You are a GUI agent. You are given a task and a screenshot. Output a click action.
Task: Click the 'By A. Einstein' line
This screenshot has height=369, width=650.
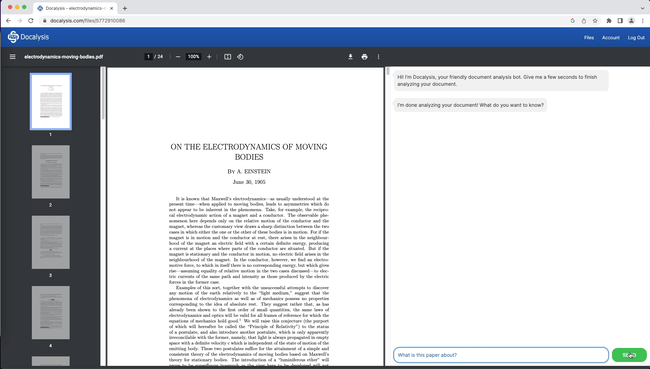point(249,171)
